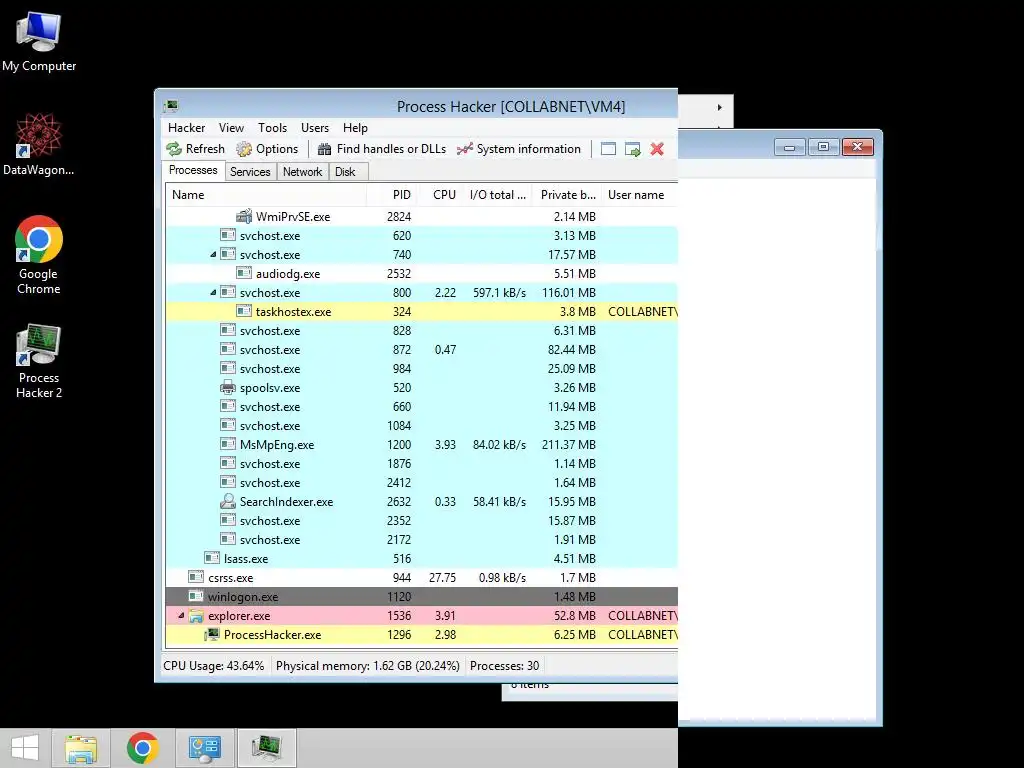Collapse svchost.exe PID 740 tree node
The height and width of the screenshot is (768, 1024).
click(x=213, y=255)
